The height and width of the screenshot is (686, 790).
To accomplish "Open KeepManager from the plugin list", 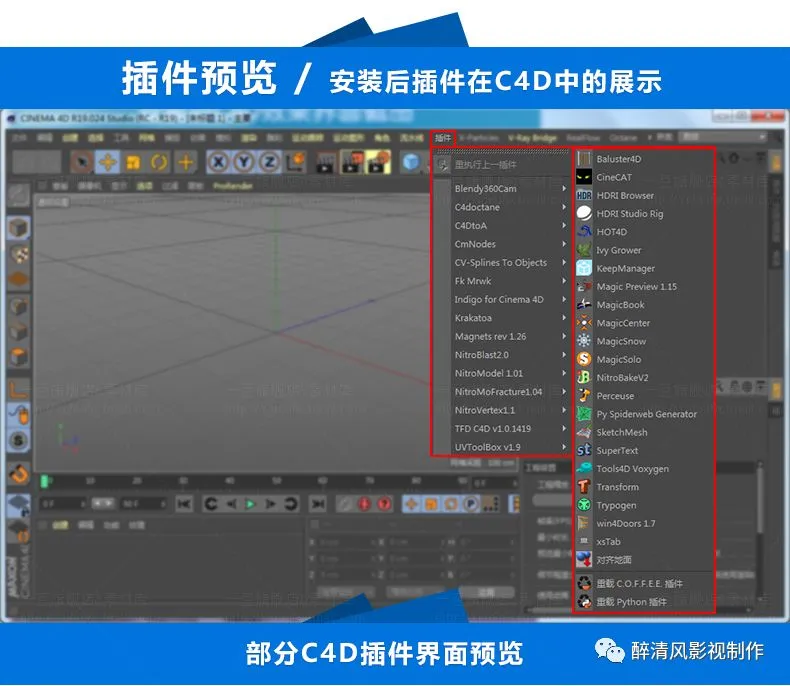I will click(644, 268).
